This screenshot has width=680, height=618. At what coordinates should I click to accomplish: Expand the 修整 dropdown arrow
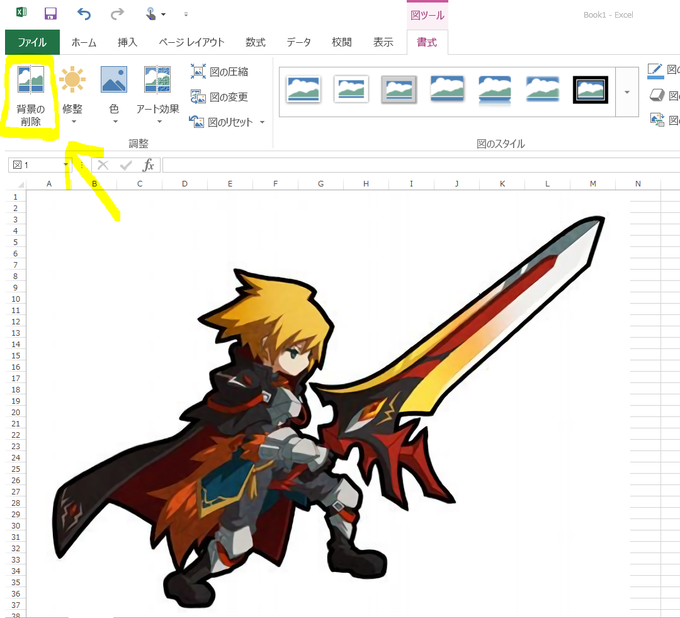(74, 122)
